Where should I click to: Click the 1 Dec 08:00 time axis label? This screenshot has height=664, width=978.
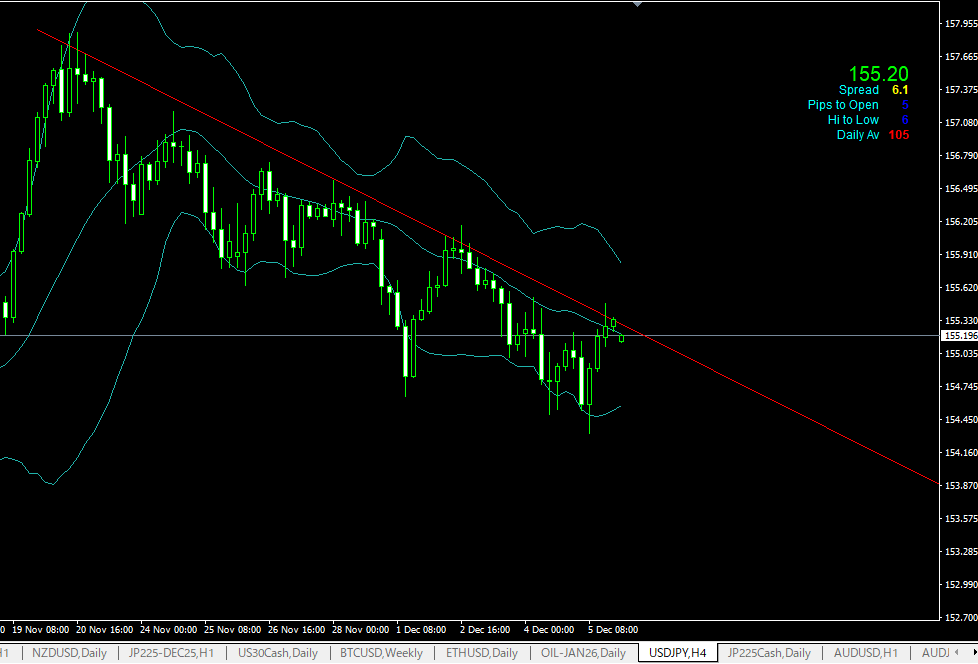[420, 630]
